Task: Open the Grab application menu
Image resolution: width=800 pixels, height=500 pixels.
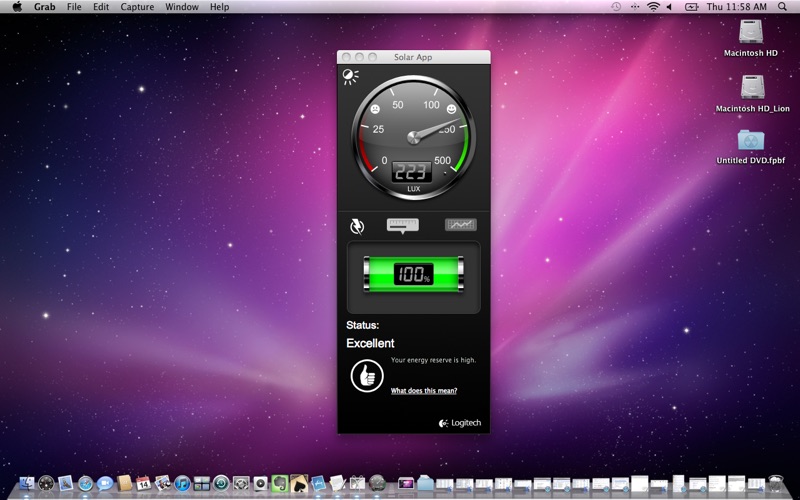Action: (x=45, y=7)
